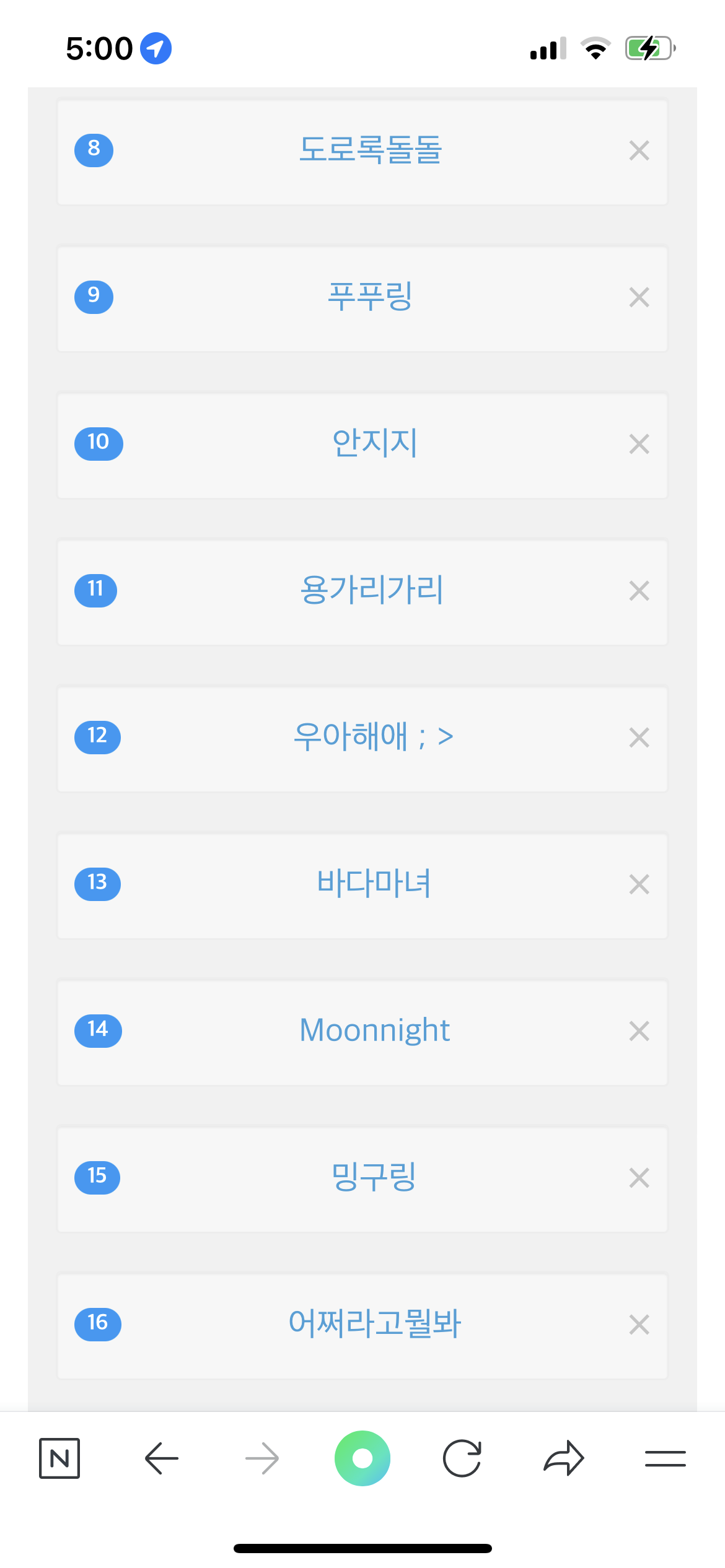Go back to the previous page
The image size is (725, 1568).
click(161, 1458)
